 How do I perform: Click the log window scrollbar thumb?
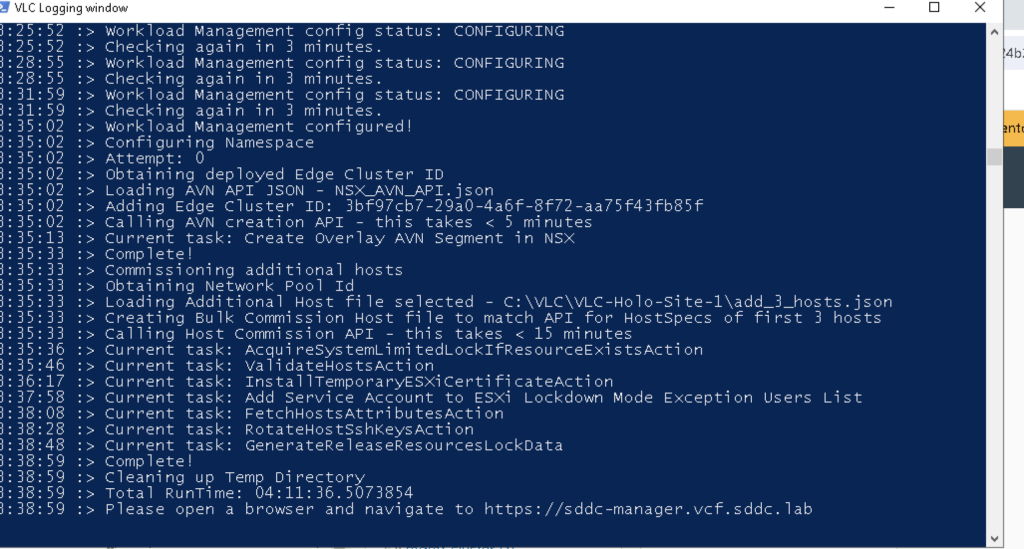(x=994, y=157)
